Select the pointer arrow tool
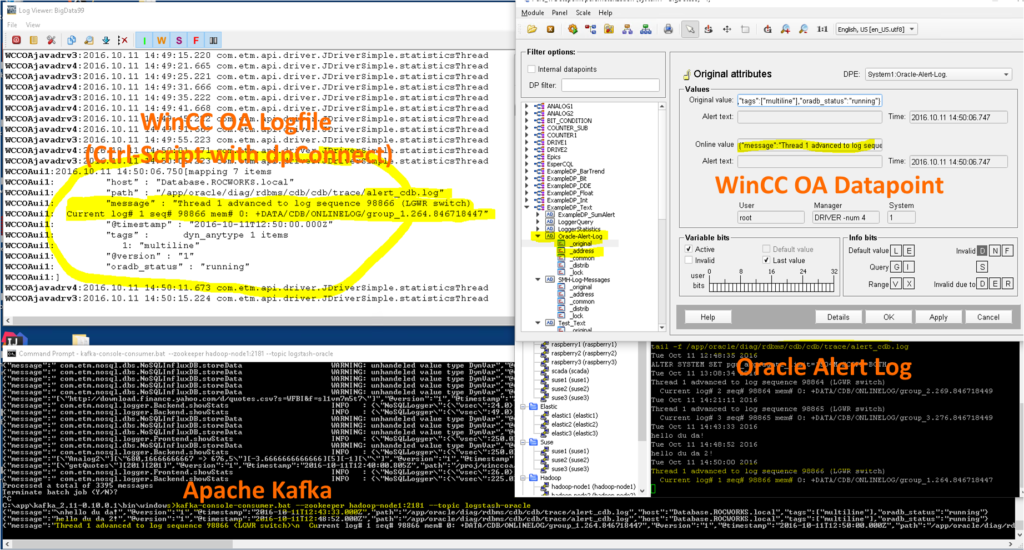The width and height of the screenshot is (1024, 550). pyautogui.click(x=690, y=29)
